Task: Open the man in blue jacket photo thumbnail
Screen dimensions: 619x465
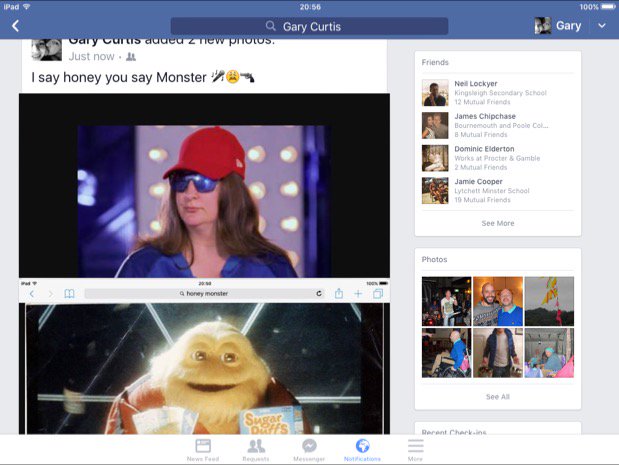Action: [x=498, y=353]
